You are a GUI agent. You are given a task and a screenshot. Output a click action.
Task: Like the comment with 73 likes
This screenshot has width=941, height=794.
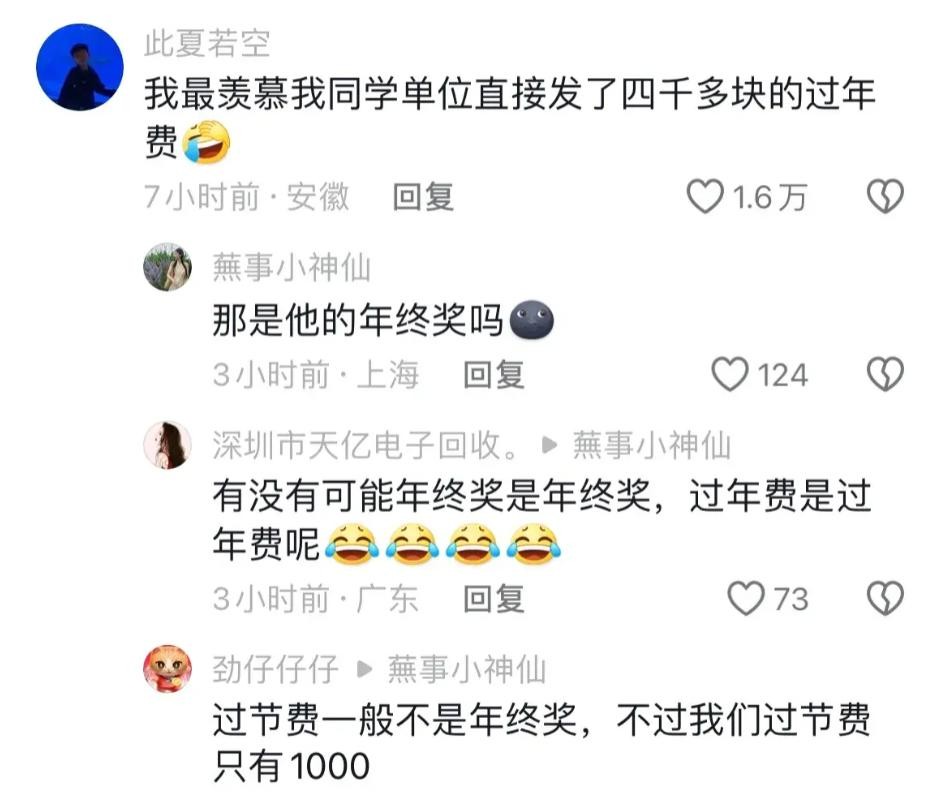(x=745, y=598)
